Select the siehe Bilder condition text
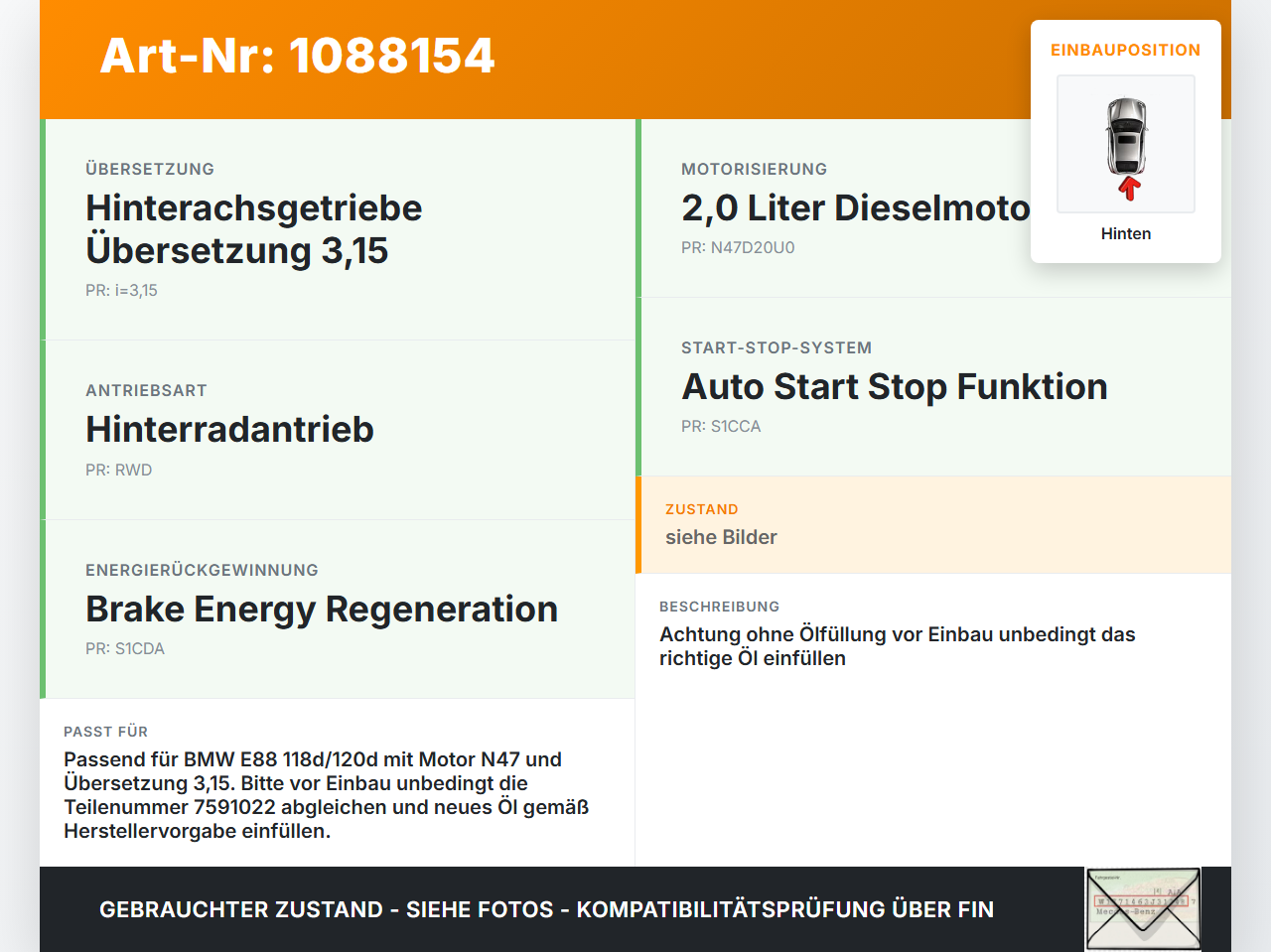 coord(721,537)
